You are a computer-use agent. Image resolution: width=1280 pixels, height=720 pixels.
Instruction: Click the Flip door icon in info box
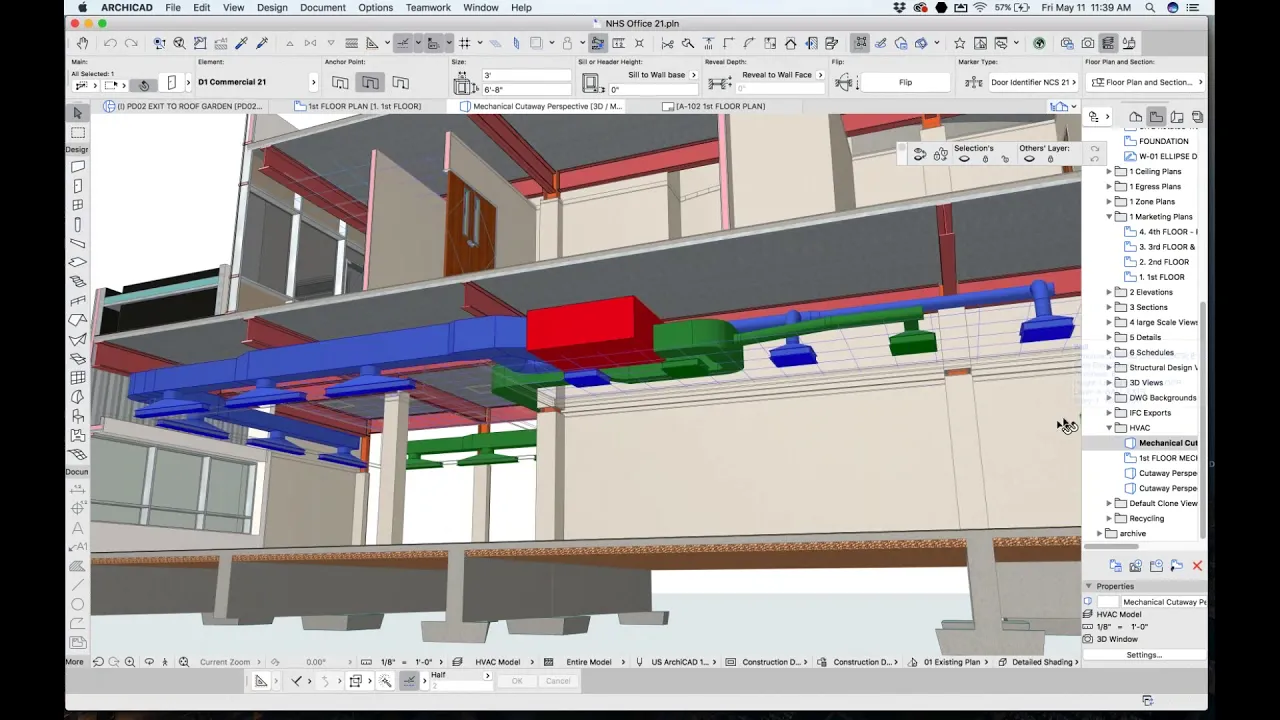(845, 82)
